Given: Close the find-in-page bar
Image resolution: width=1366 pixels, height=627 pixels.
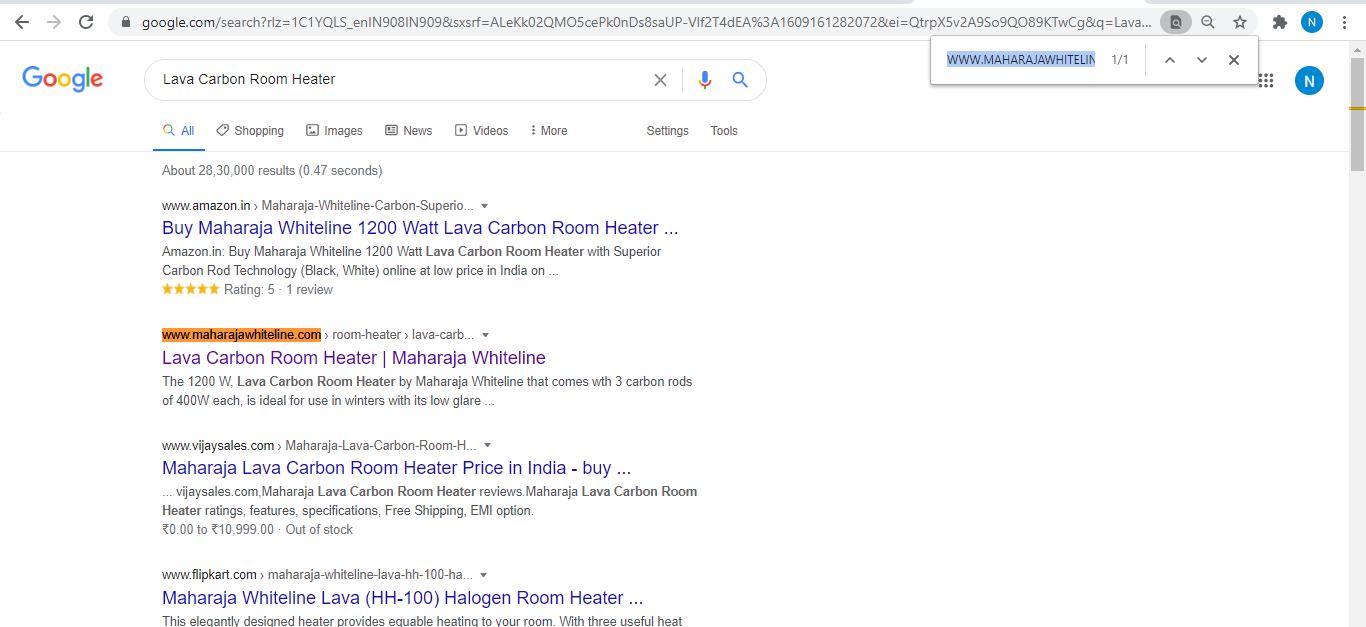Looking at the screenshot, I should (1234, 60).
